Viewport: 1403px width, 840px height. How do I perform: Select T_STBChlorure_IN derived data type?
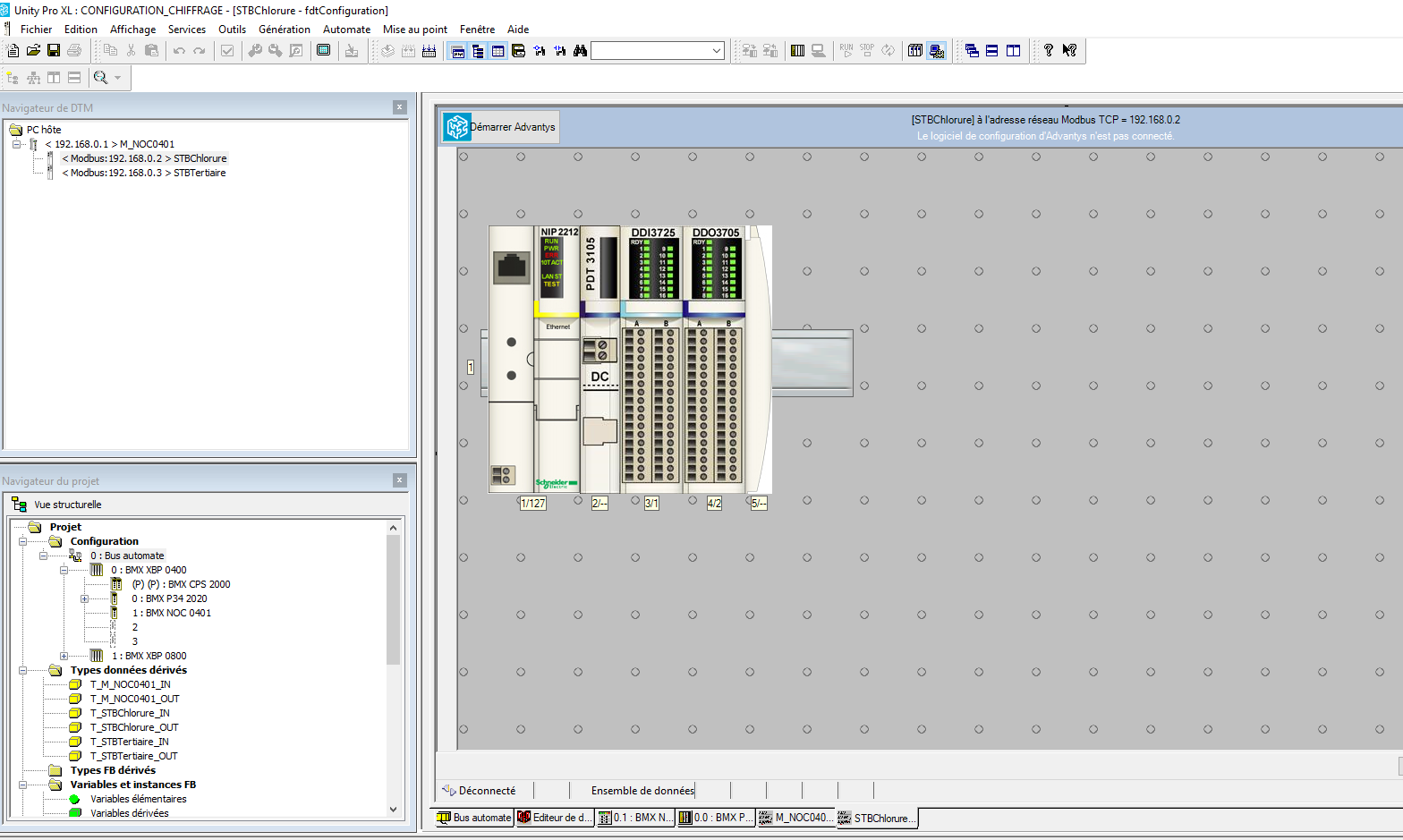(x=130, y=713)
